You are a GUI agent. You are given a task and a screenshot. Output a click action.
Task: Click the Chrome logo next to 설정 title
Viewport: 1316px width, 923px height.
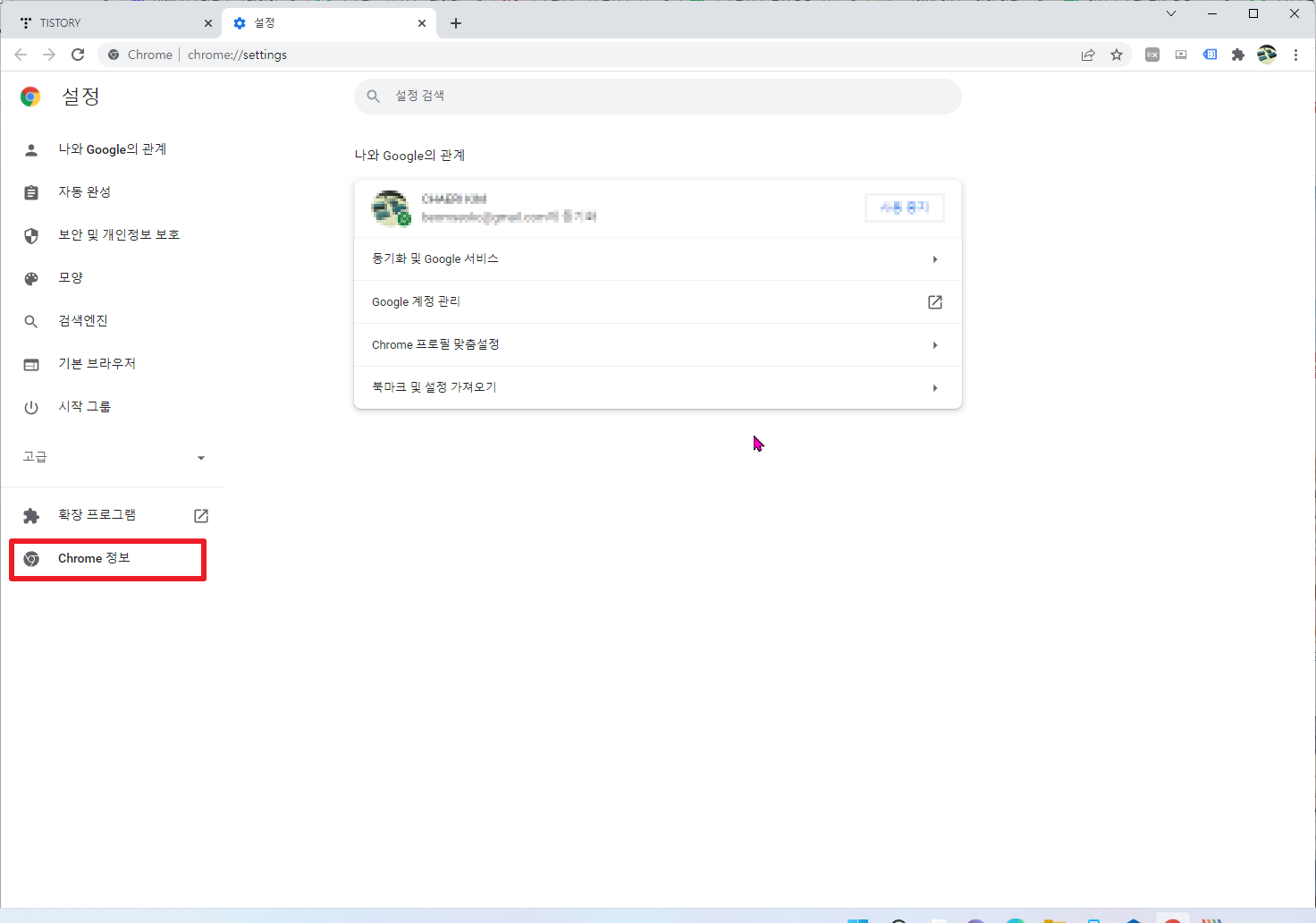30,97
